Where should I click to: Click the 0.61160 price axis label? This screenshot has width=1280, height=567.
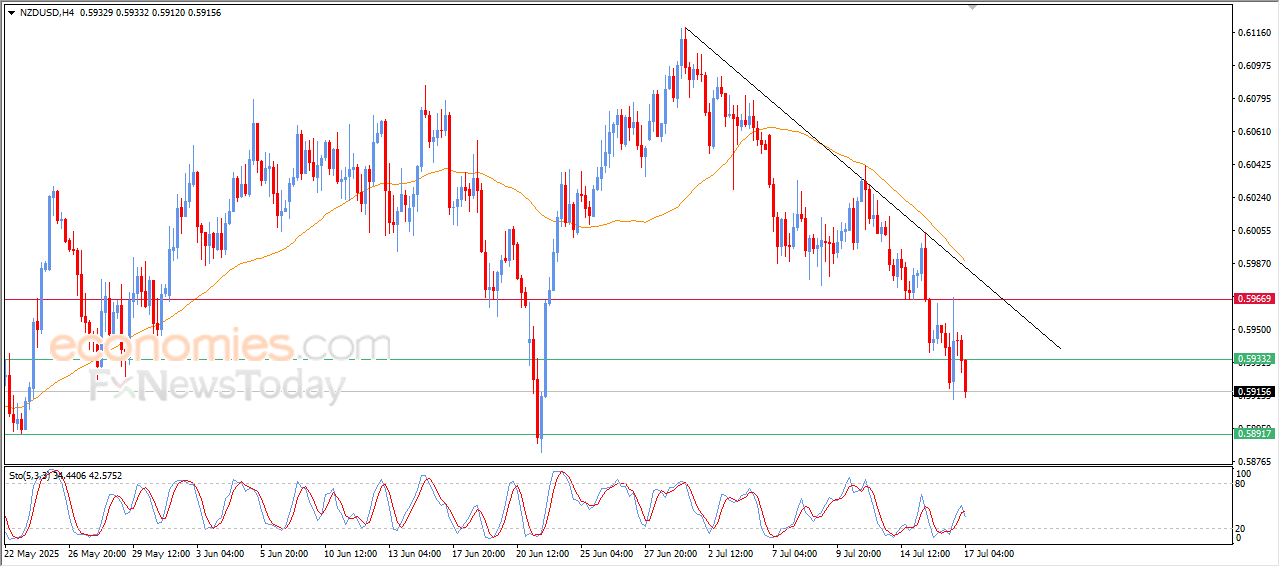click(1254, 33)
